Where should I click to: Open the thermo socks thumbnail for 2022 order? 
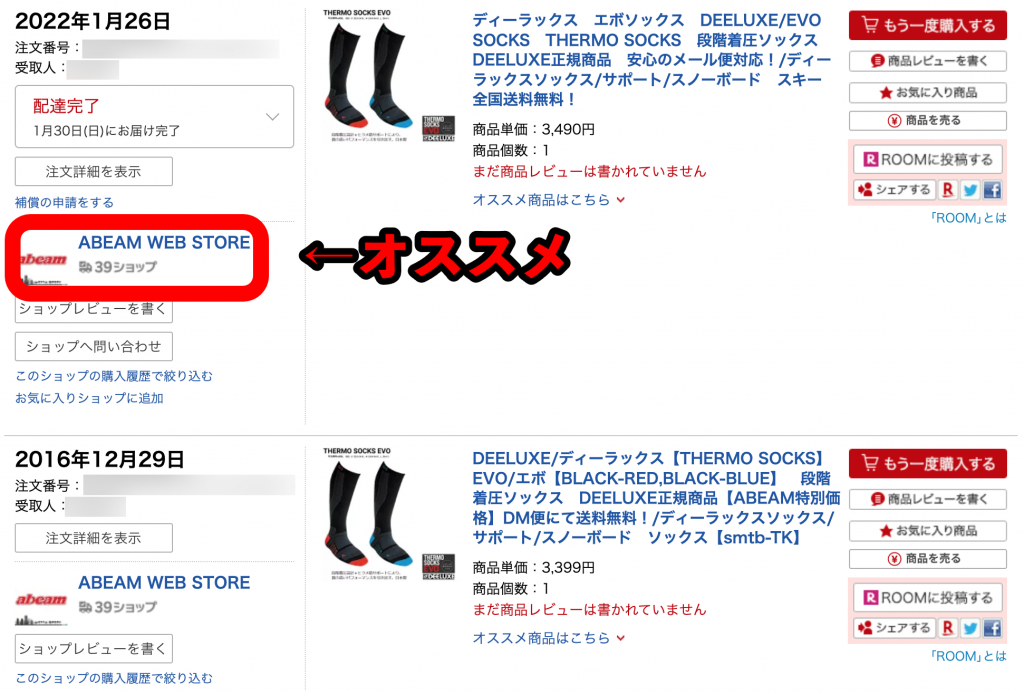389,76
